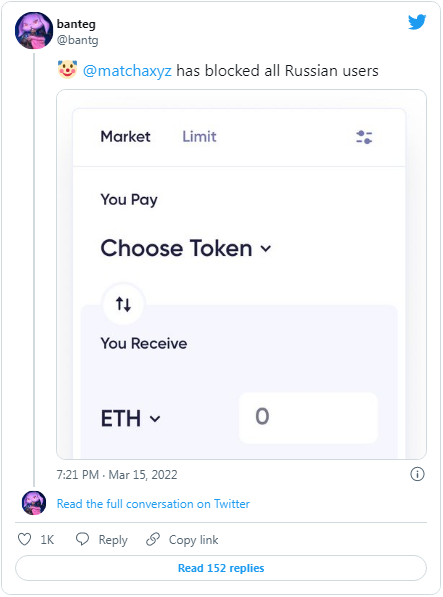Click the embedded Matcha screenshot image

[241, 275]
